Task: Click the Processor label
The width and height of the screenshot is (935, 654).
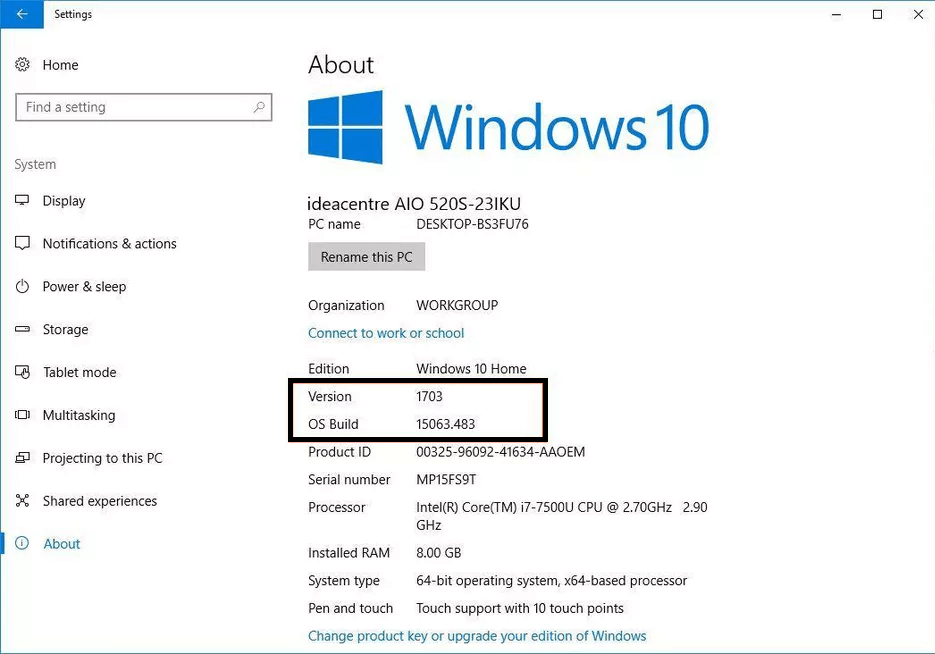Action: click(x=336, y=507)
